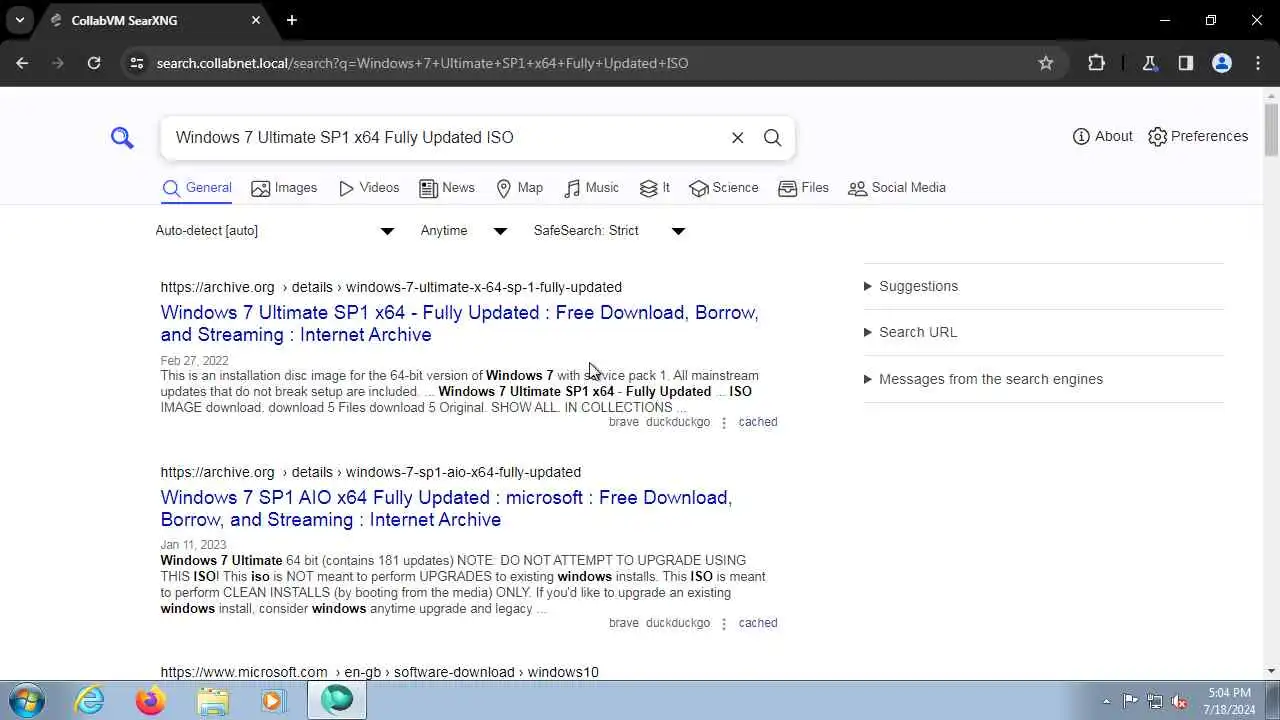Click the Action Center flag icon
This screenshot has height=720, width=1280.
1130,701
